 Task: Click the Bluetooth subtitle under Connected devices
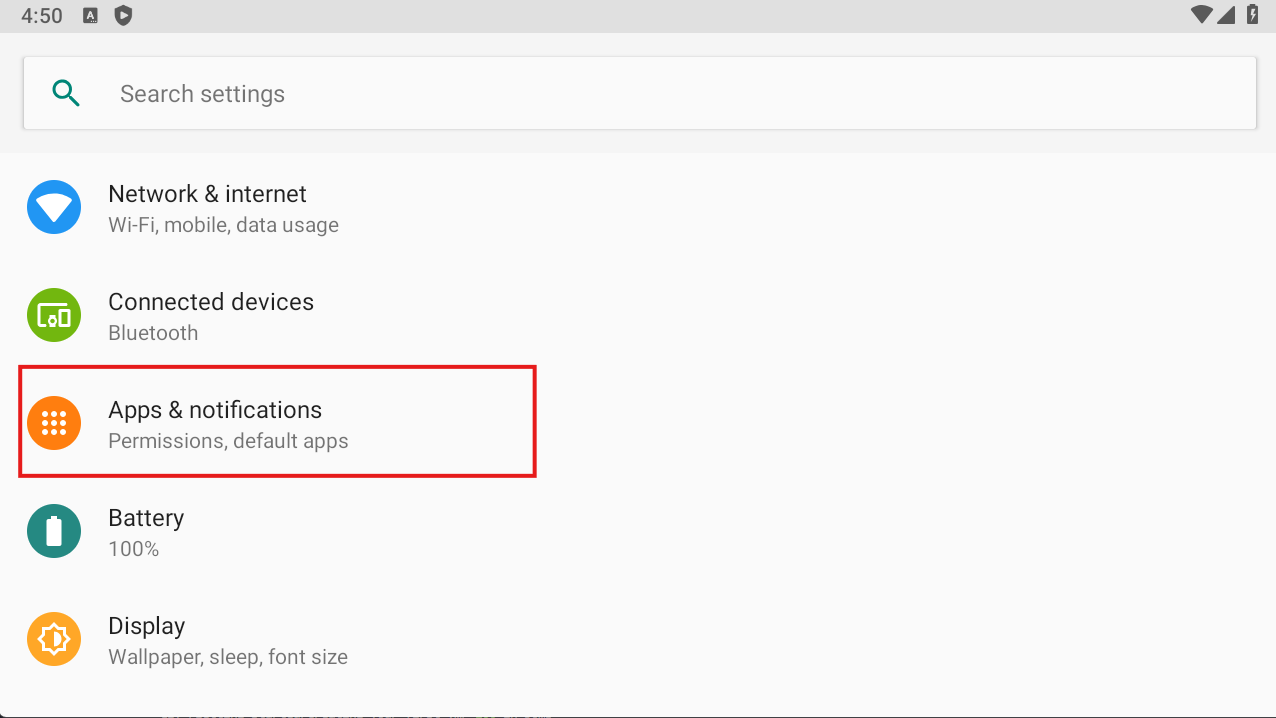tap(152, 332)
